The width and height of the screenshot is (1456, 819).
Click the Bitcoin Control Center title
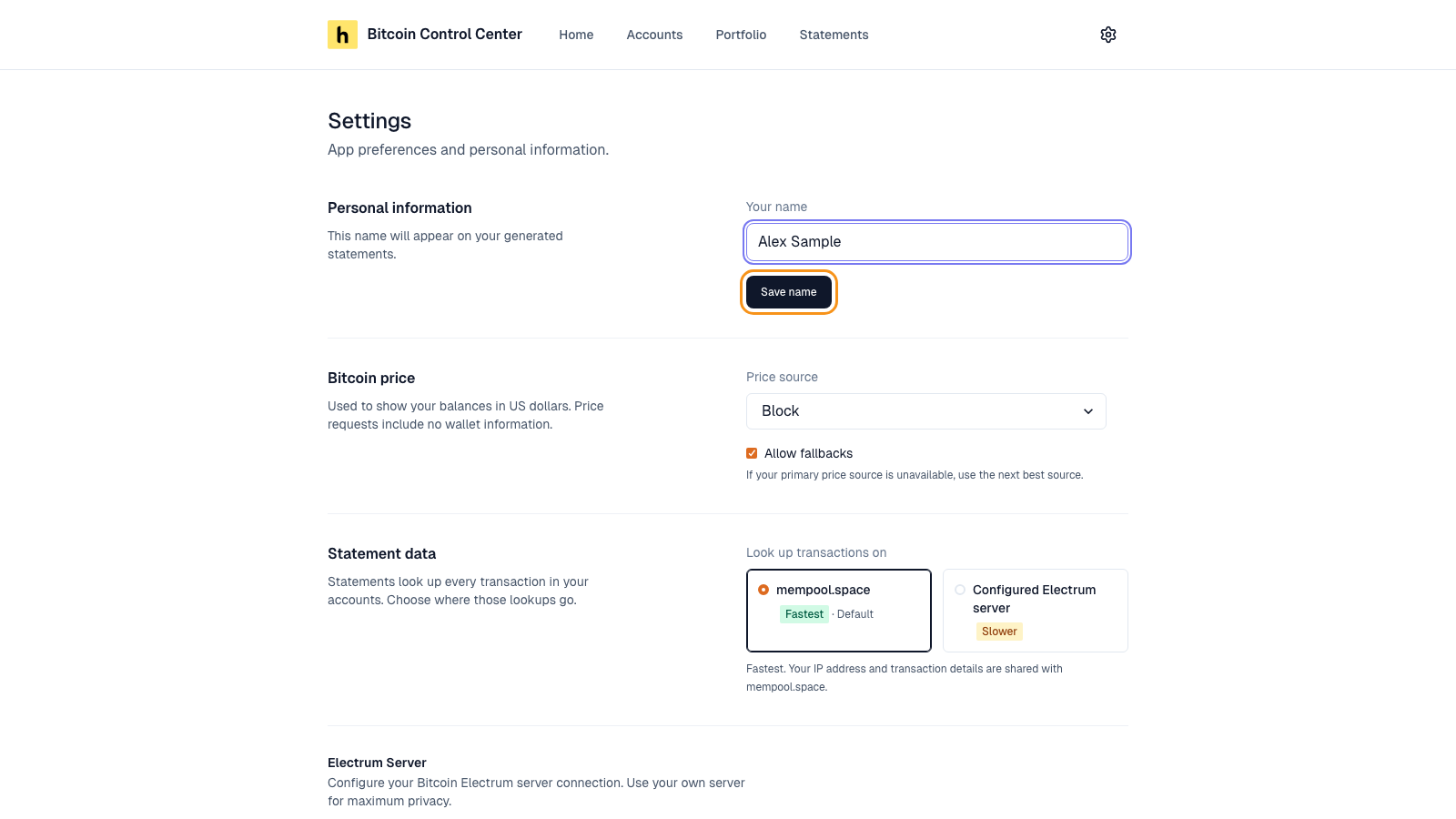(444, 35)
